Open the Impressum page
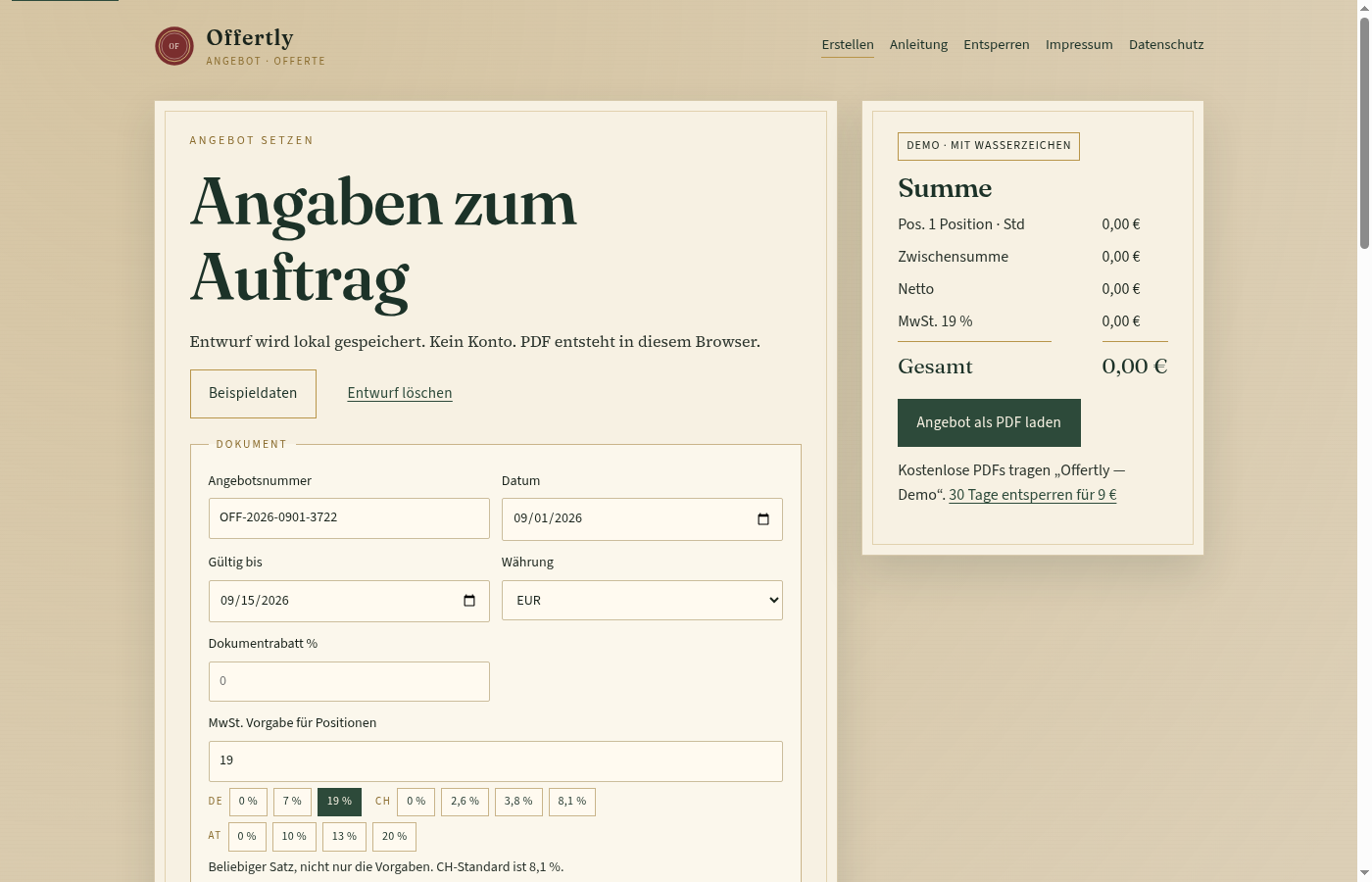 (1079, 45)
